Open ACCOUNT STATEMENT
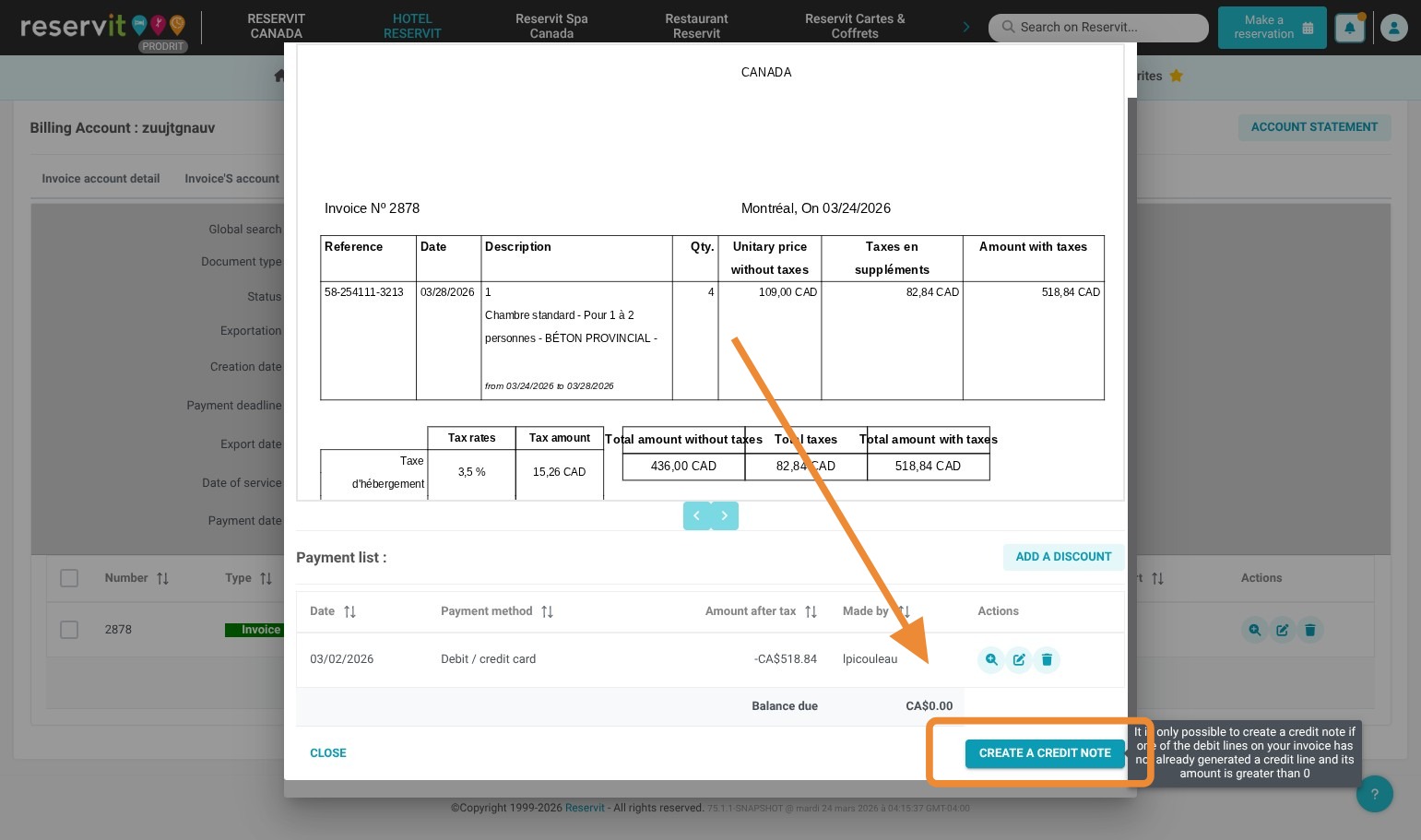Screen dimensions: 1421x840 pos(1314,127)
